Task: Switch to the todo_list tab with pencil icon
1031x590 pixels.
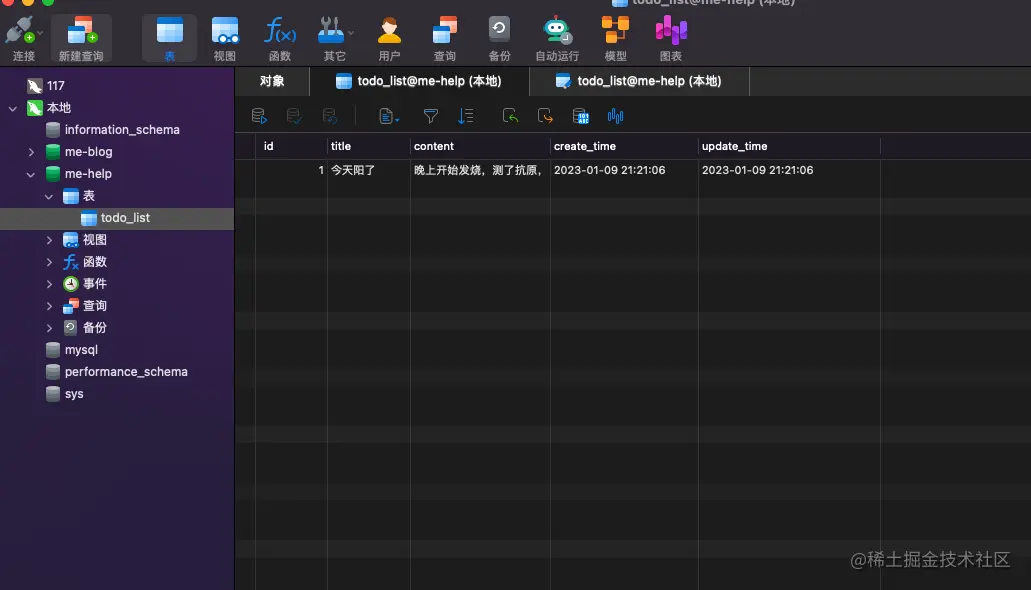Action: point(638,81)
